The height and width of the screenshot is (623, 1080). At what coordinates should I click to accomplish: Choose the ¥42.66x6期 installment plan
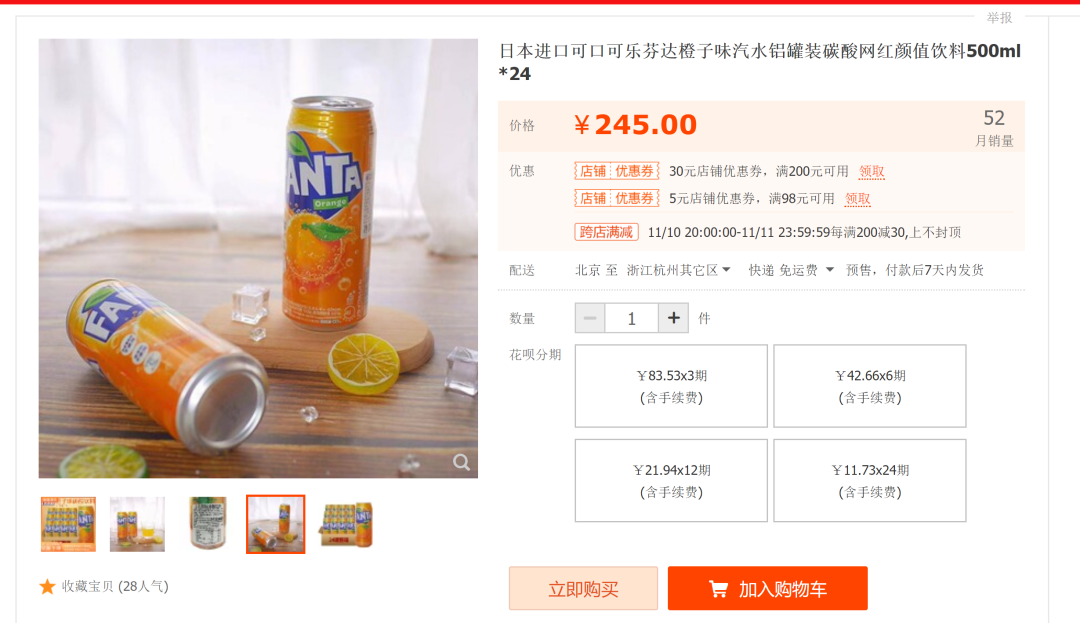870,386
